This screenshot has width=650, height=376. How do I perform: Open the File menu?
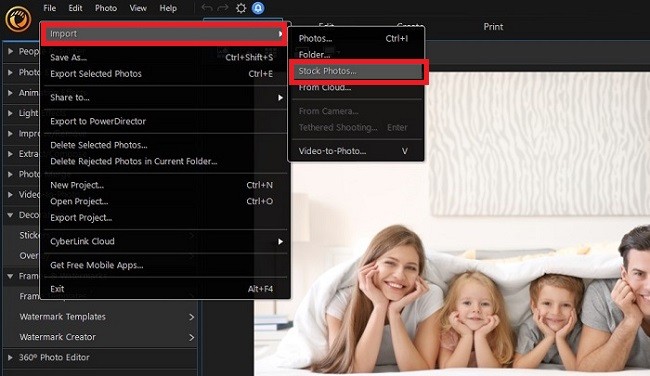click(49, 8)
